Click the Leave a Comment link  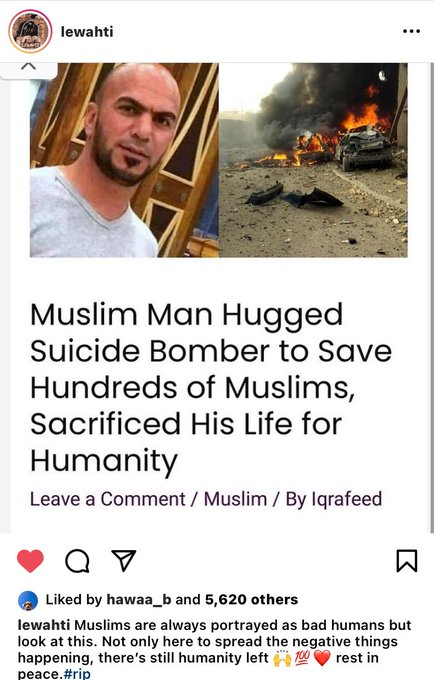(108, 499)
